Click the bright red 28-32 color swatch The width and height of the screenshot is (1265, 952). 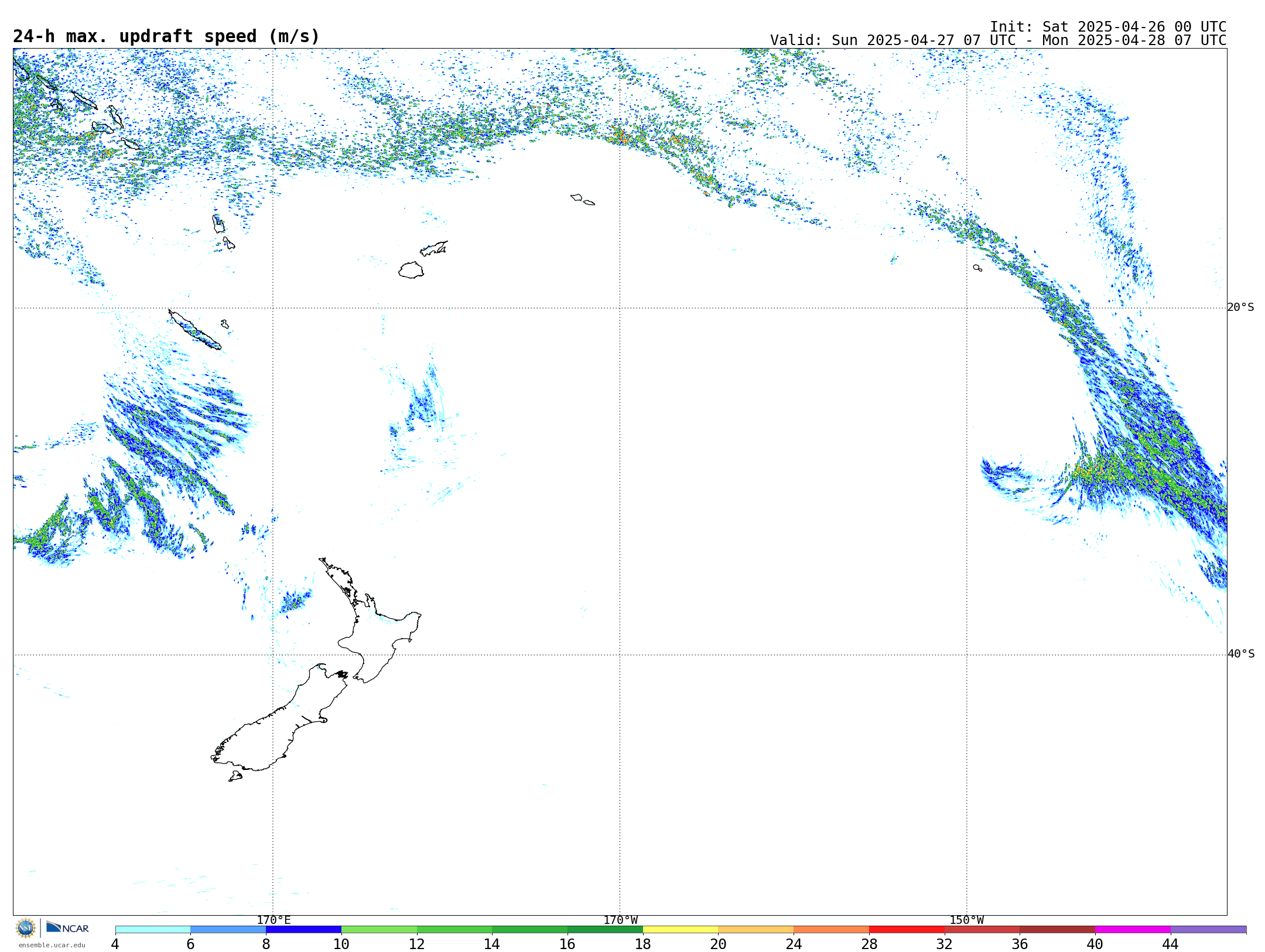[x=907, y=930]
